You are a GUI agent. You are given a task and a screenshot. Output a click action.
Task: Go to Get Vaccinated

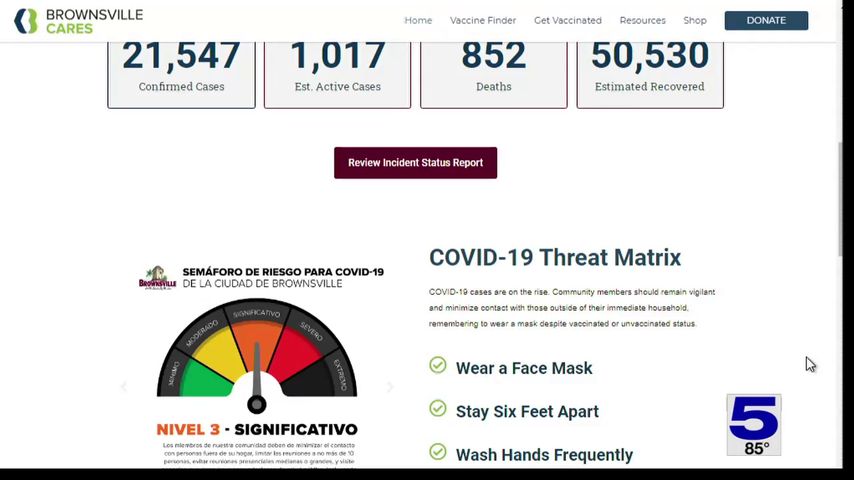[x=568, y=21]
